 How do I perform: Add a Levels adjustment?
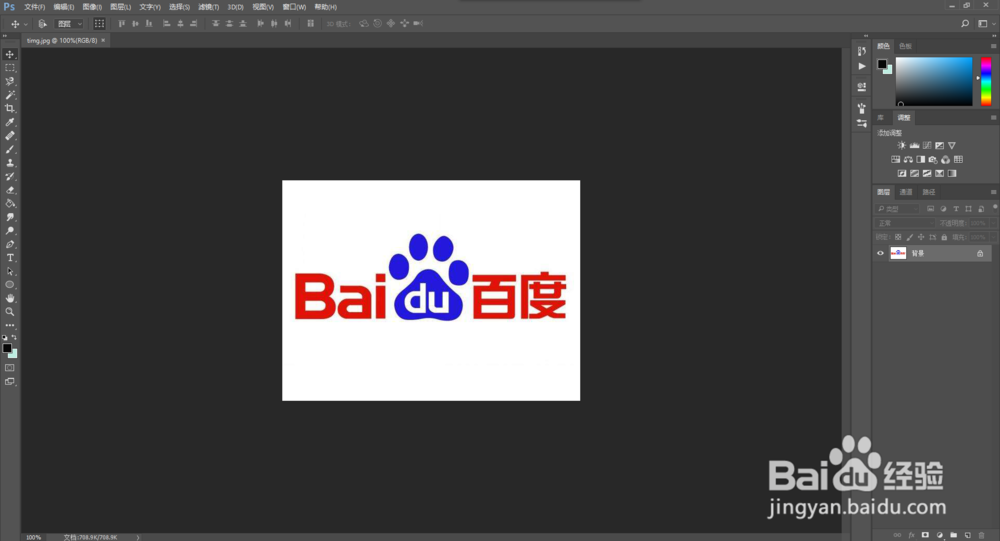pos(914,145)
